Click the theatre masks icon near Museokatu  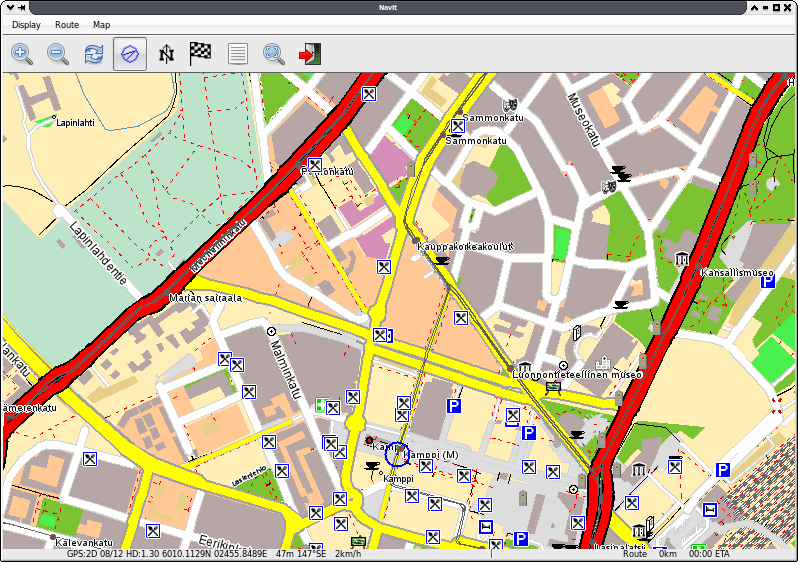pos(609,187)
